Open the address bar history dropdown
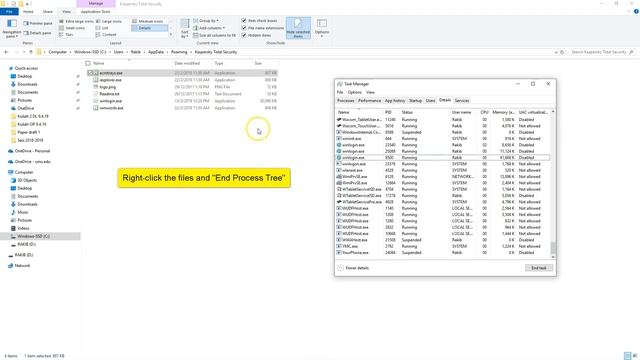 [x=556, y=52]
